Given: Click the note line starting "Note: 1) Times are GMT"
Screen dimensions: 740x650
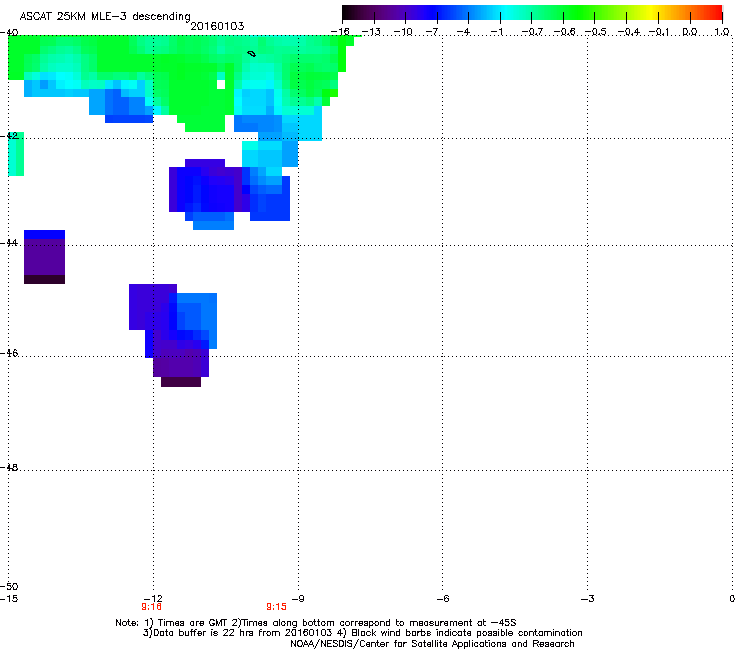Looking at the screenshot, I should (x=316, y=623).
